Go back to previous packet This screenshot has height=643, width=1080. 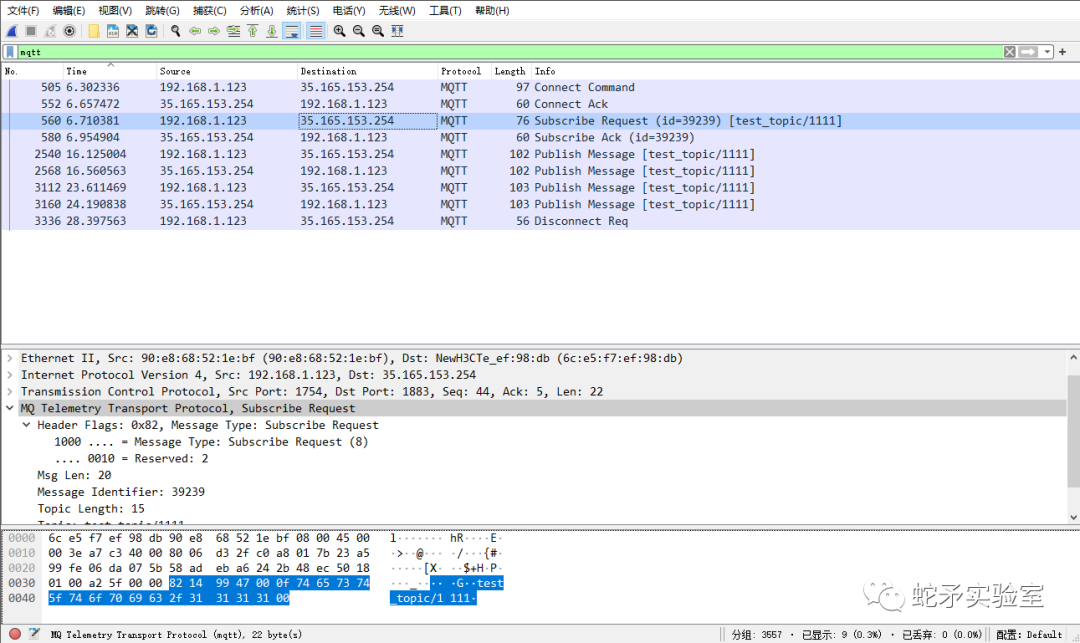pyautogui.click(x=195, y=31)
